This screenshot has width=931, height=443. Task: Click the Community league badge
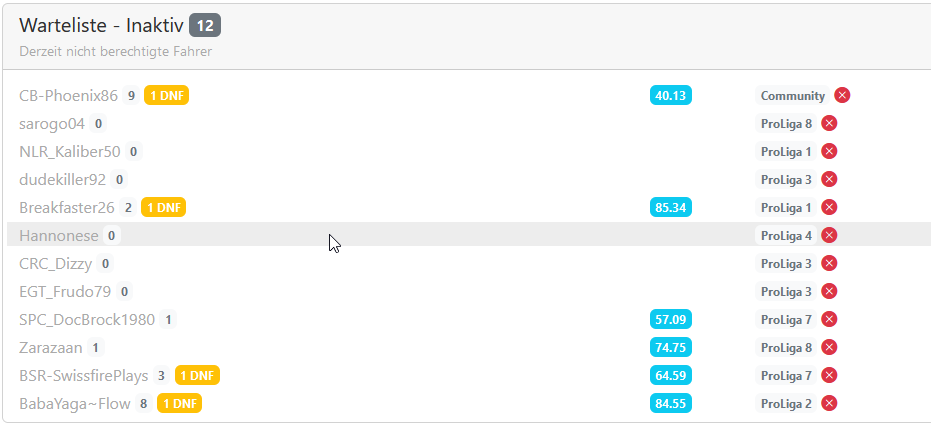click(792, 96)
